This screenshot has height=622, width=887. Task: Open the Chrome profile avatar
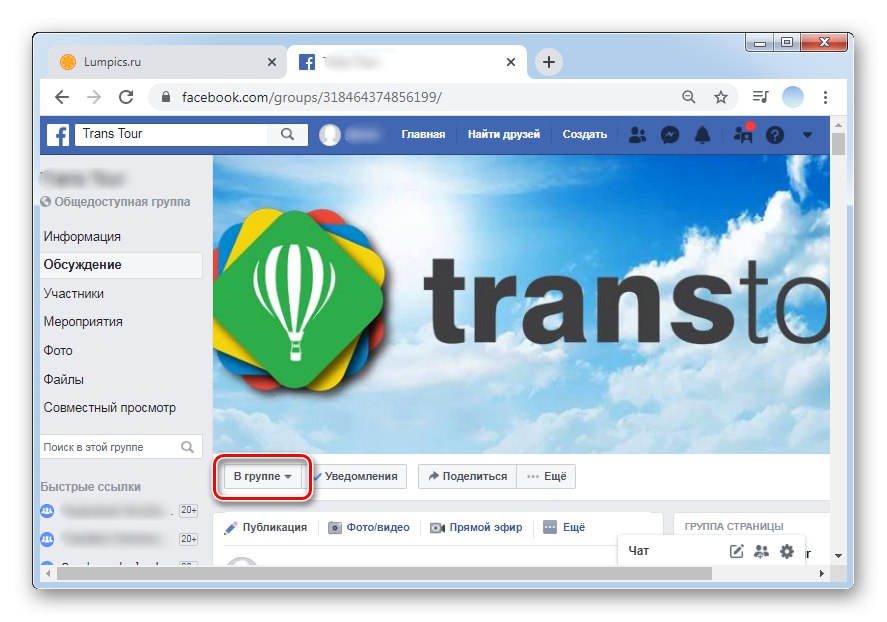pyautogui.click(x=793, y=97)
